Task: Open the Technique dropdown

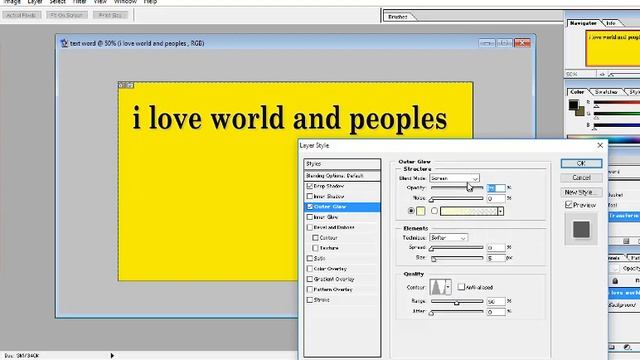Action: pos(448,238)
